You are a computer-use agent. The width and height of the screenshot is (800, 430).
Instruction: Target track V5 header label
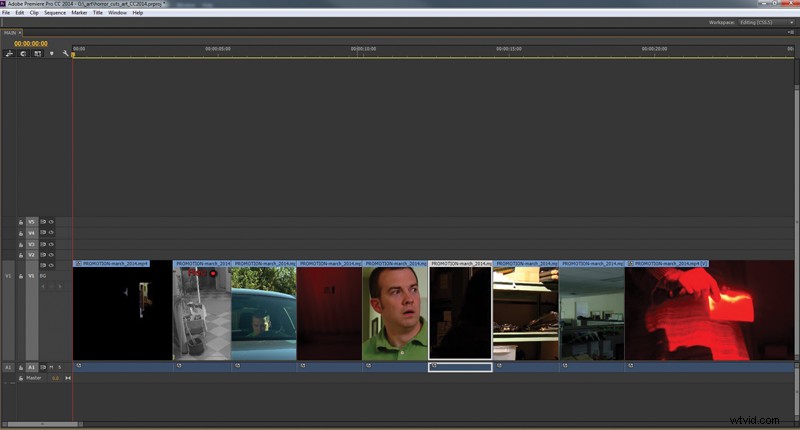coord(32,222)
